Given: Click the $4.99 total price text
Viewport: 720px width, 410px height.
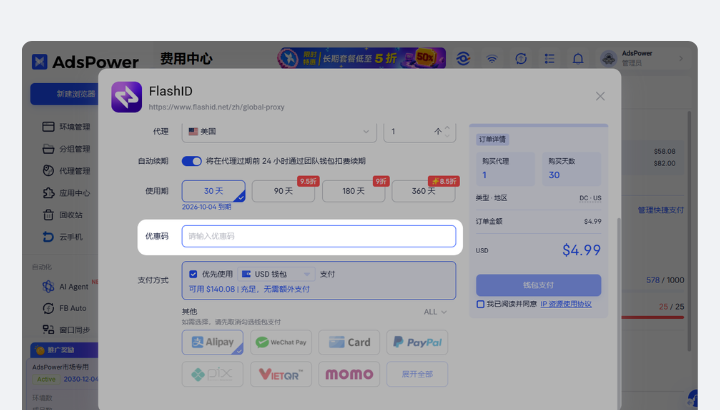Looking at the screenshot, I should [x=581, y=250].
